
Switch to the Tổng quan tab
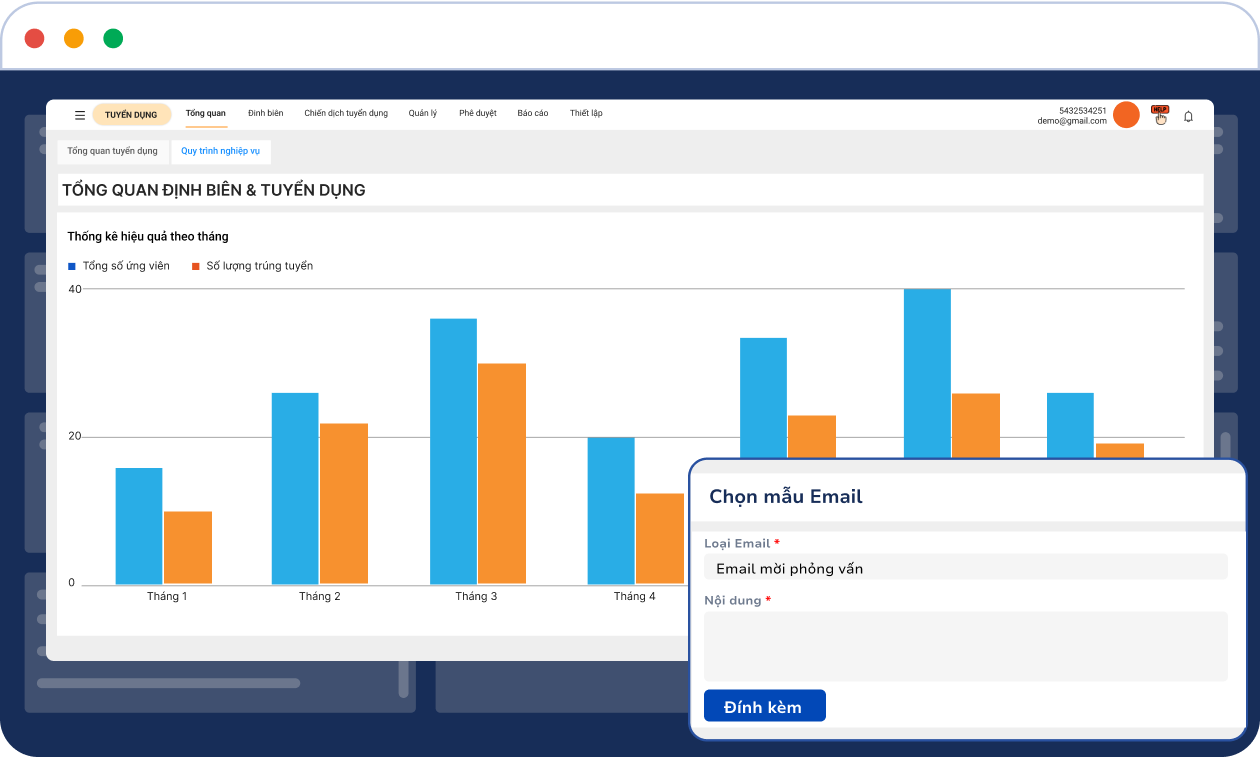point(206,114)
